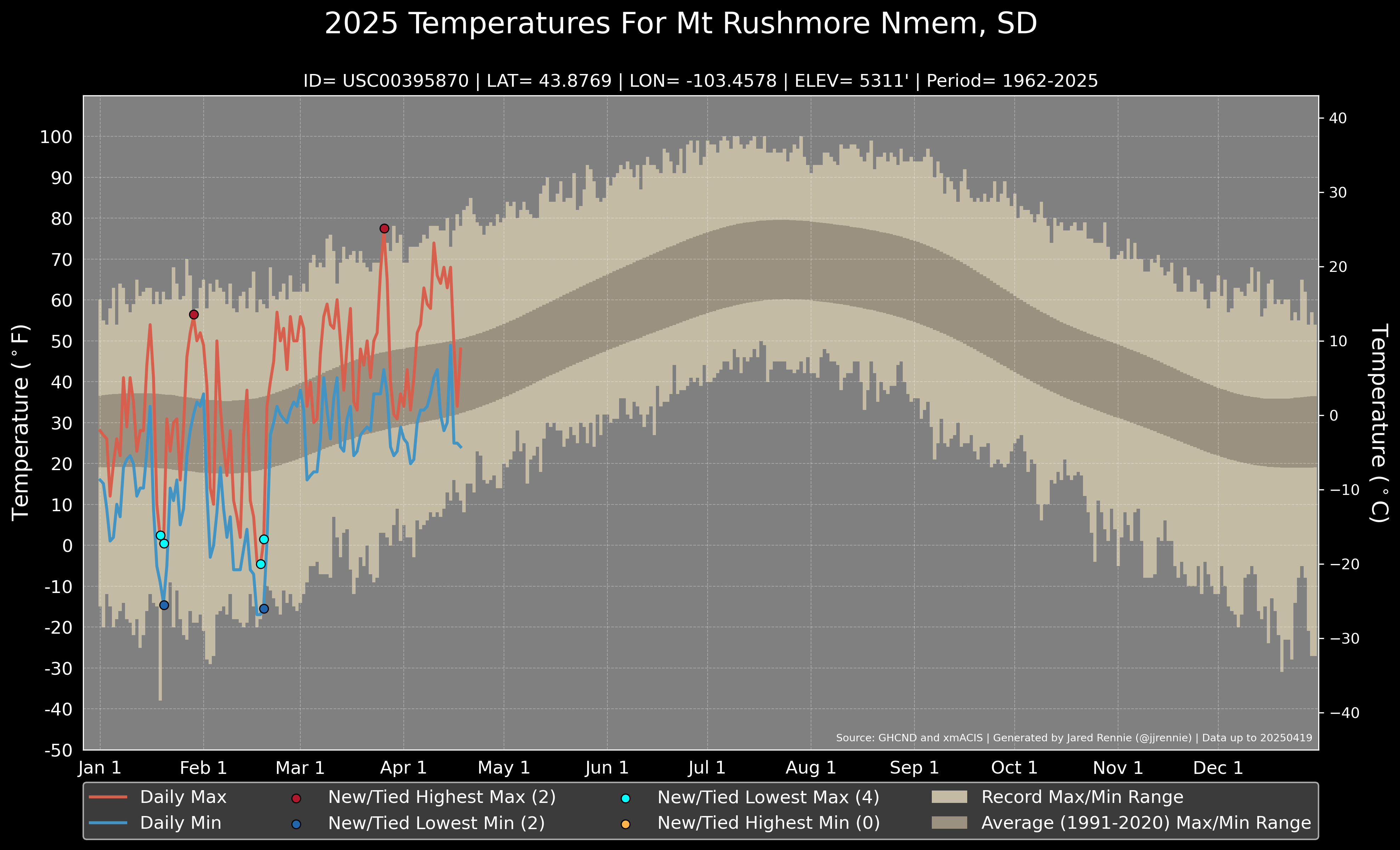
Task: Click the '40' Celsius tick on right axis
Action: pos(1338,118)
